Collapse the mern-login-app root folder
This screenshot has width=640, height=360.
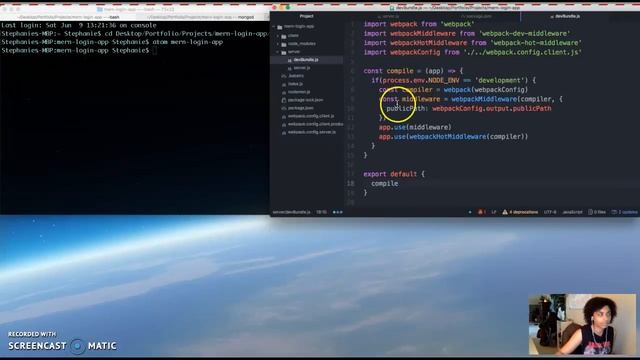[x=273, y=27]
